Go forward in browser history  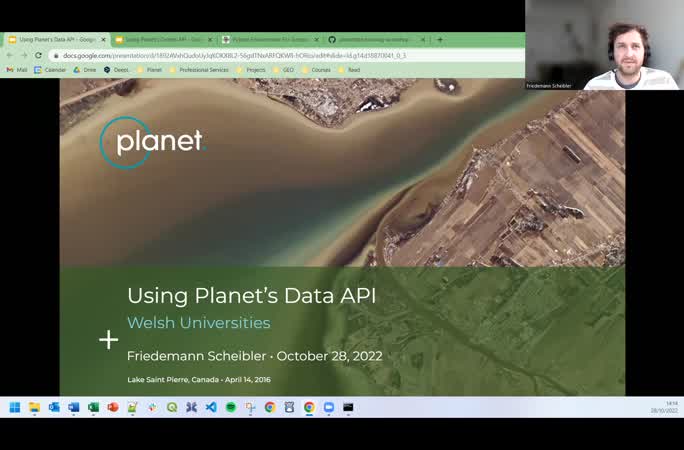click(24, 55)
